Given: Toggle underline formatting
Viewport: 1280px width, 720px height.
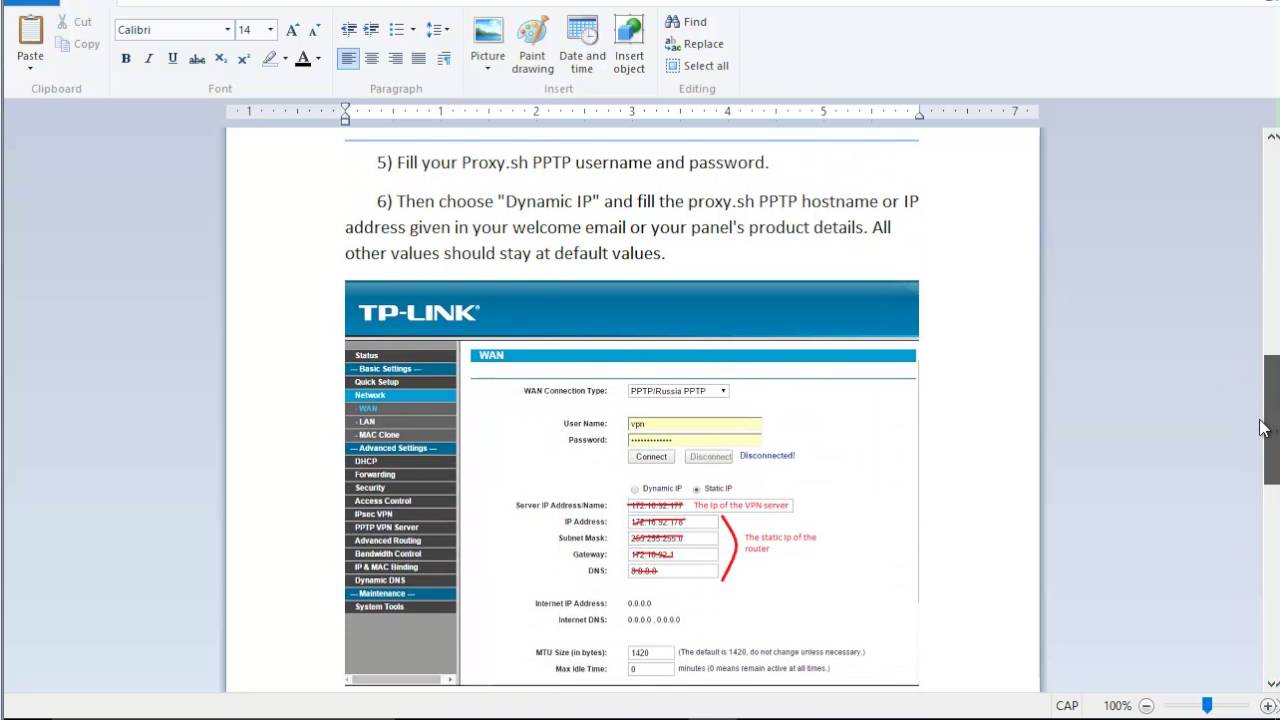Looking at the screenshot, I should coord(172,59).
